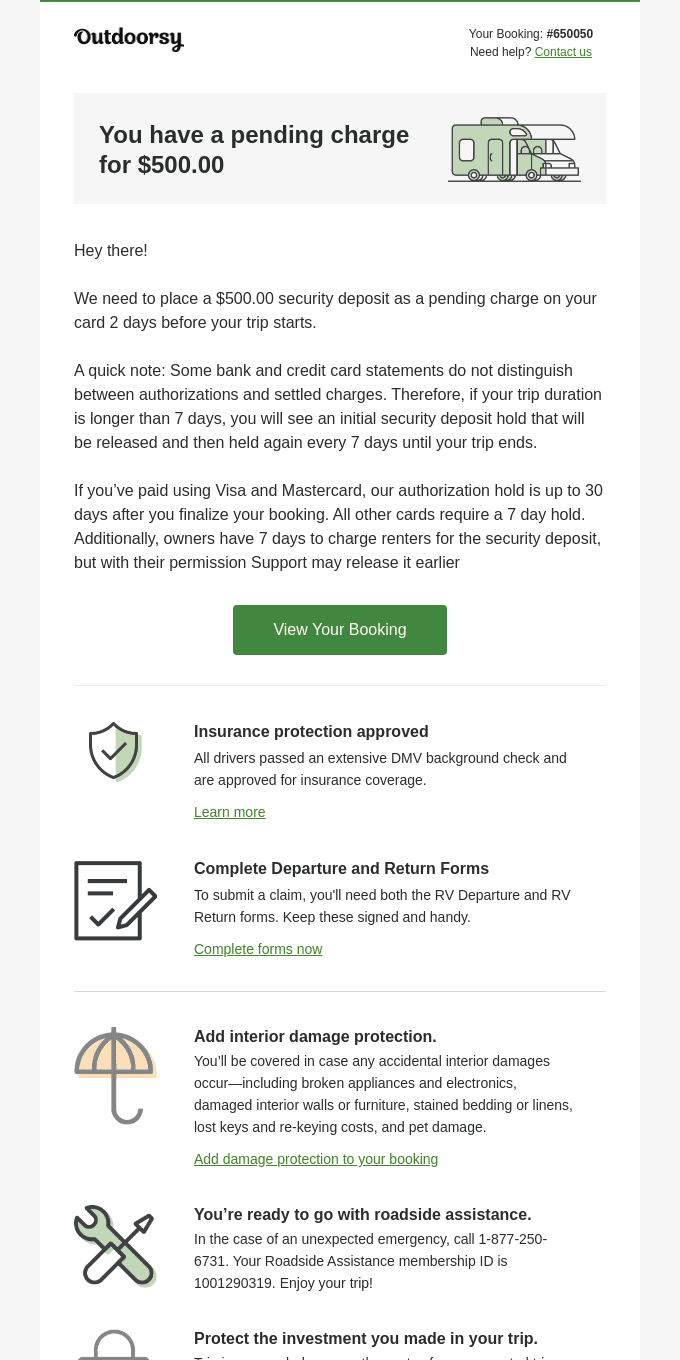Click the pending charge for $500.00 heading
The width and height of the screenshot is (680, 1360).
(254, 149)
